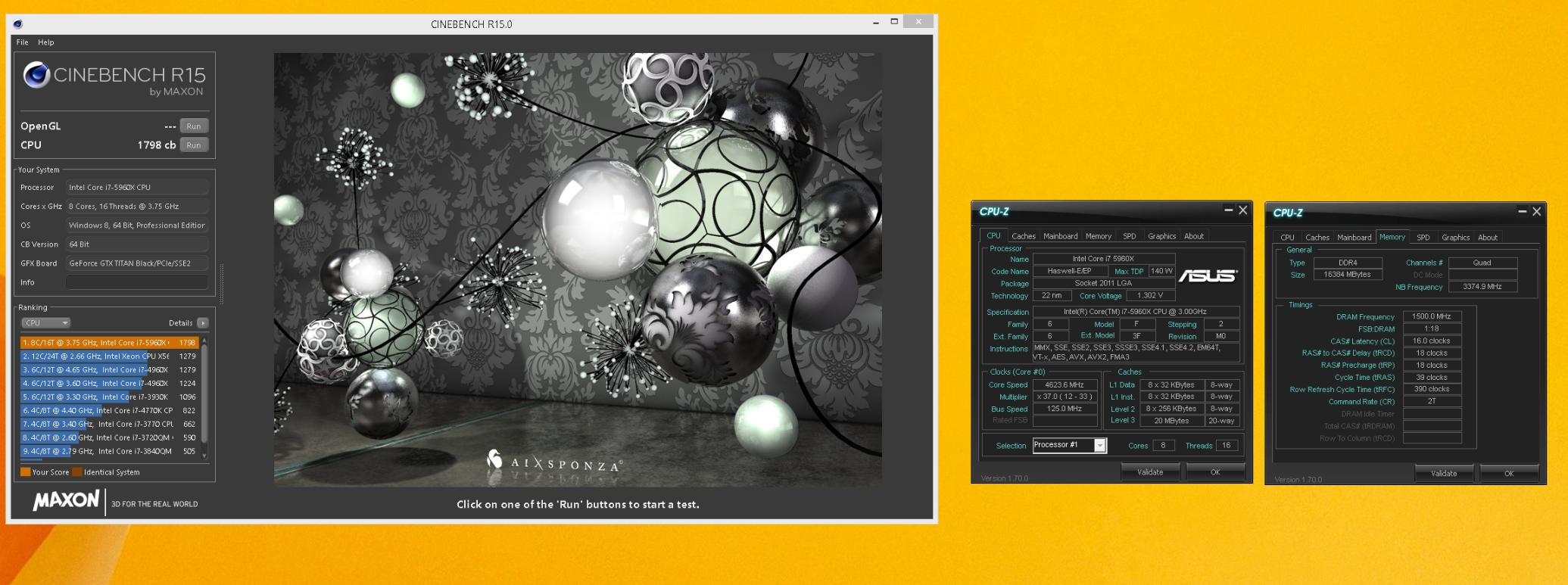Open About tab in right CPU-Z window
Screen dimensions: 1568x585
click(1488, 238)
